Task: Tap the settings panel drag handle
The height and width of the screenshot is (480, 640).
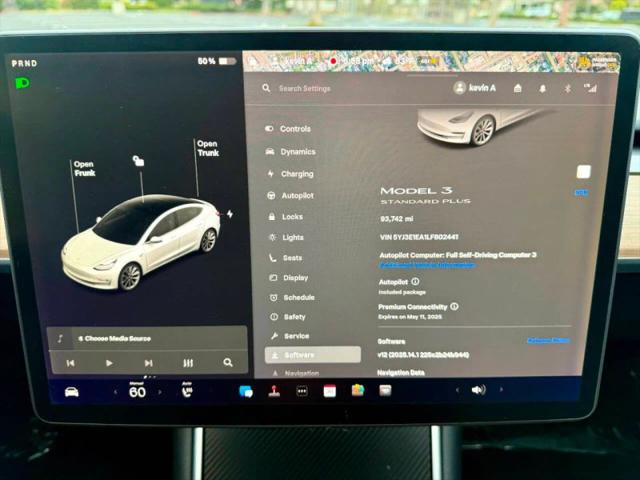Action: point(431,76)
